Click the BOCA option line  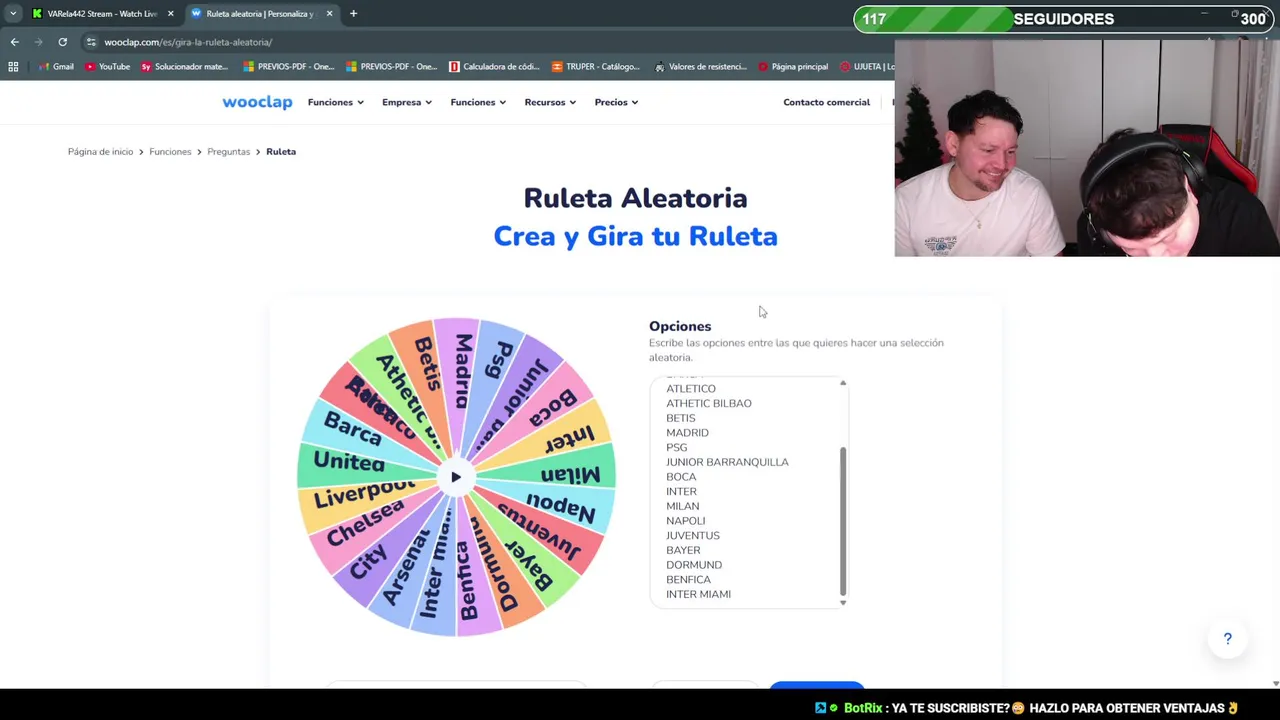pyautogui.click(x=681, y=477)
